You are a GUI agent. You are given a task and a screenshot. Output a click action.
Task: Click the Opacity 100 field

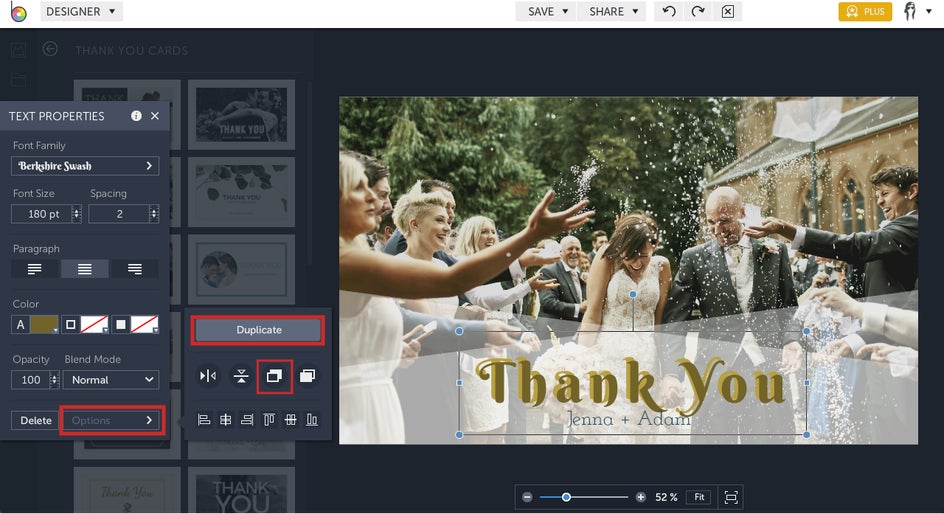click(x=31, y=380)
